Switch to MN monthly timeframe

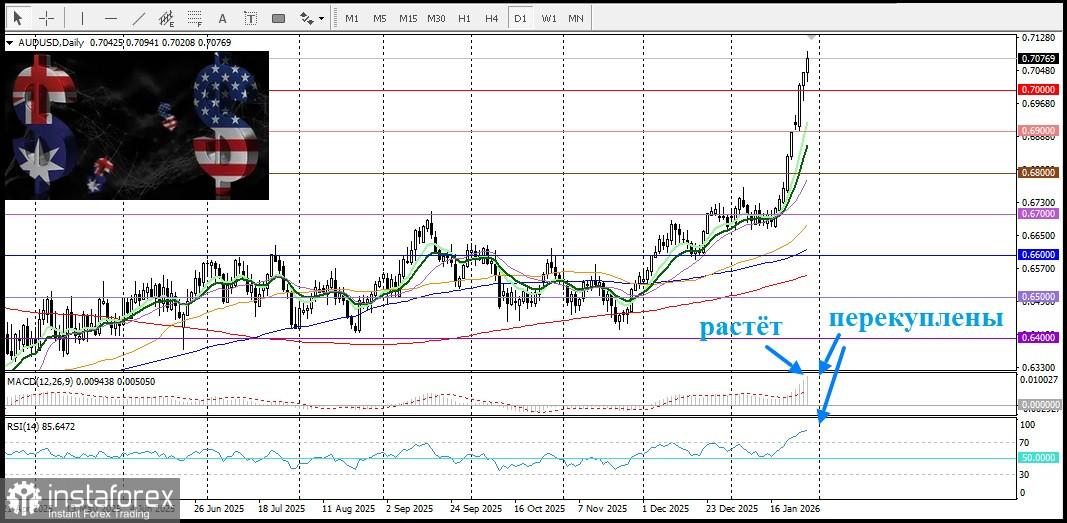[576, 18]
